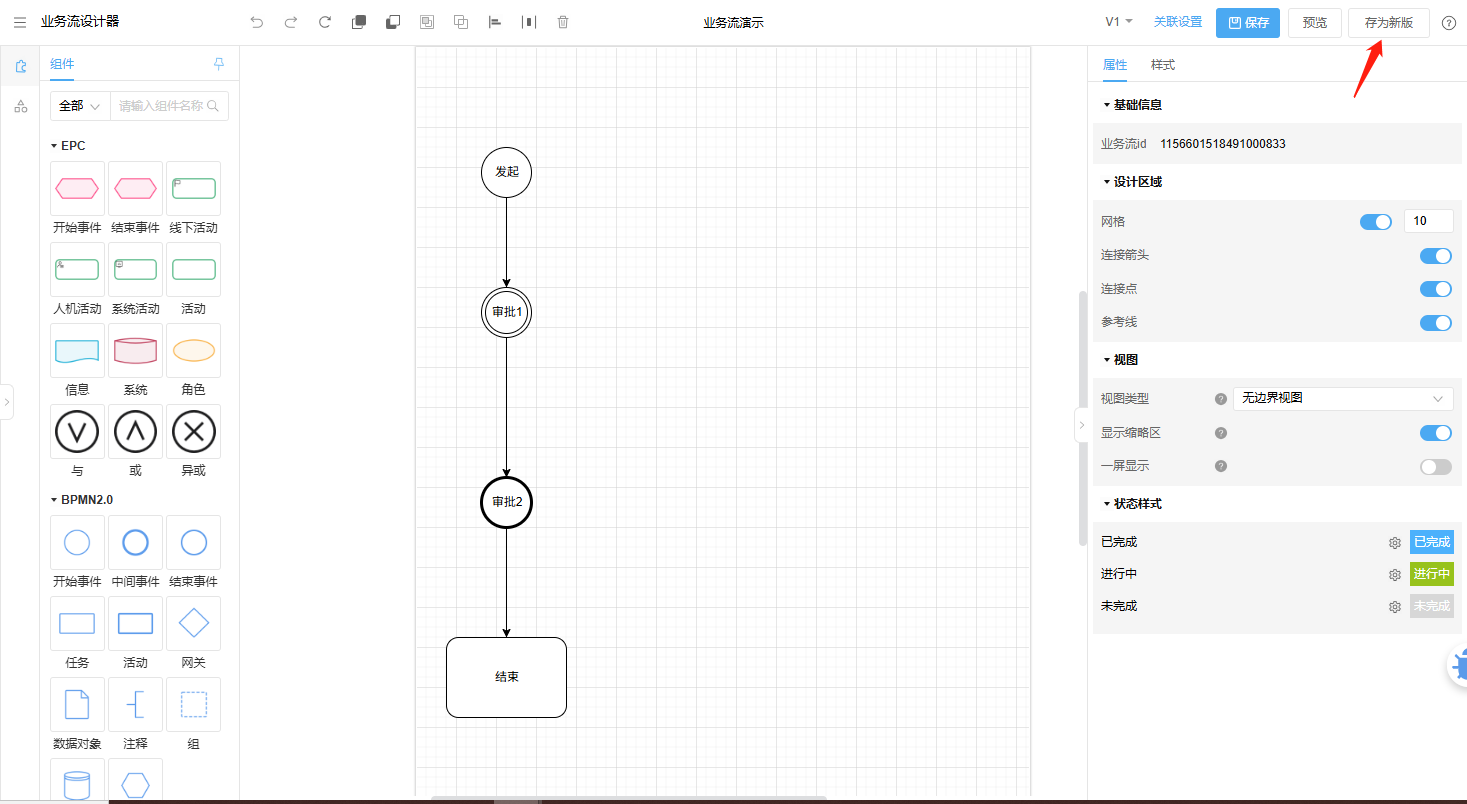Select the 审批1 node on canvas
This screenshot has width=1467, height=804.
[507, 312]
